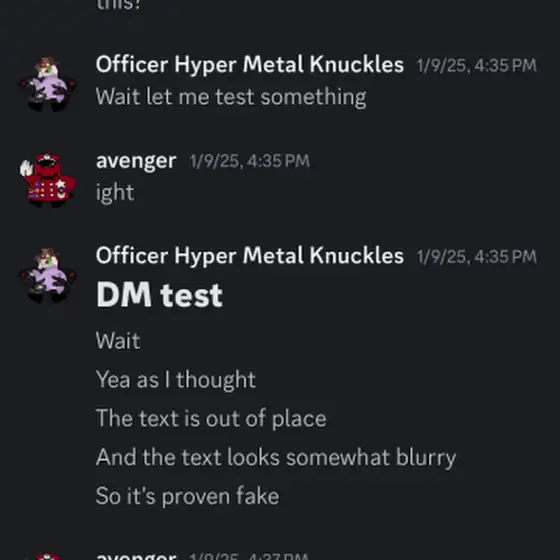Open Officer Hyper Metal Knuckles' avatar at top
The width and height of the screenshot is (560, 560).
click(x=48, y=84)
